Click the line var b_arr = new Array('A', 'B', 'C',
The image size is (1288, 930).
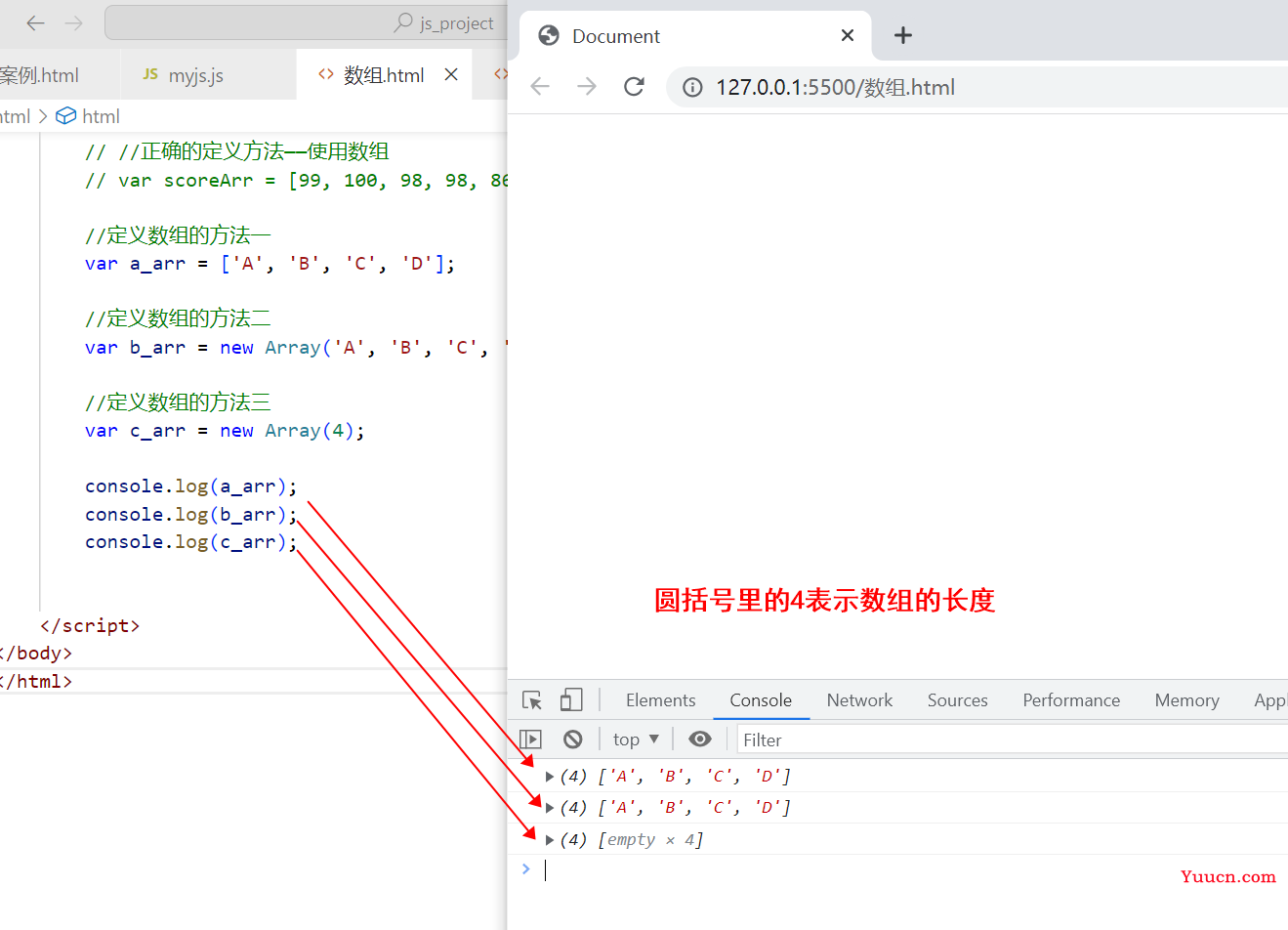296,348
